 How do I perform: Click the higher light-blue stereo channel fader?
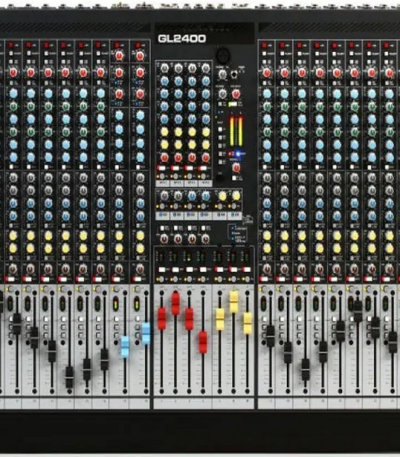(146, 333)
